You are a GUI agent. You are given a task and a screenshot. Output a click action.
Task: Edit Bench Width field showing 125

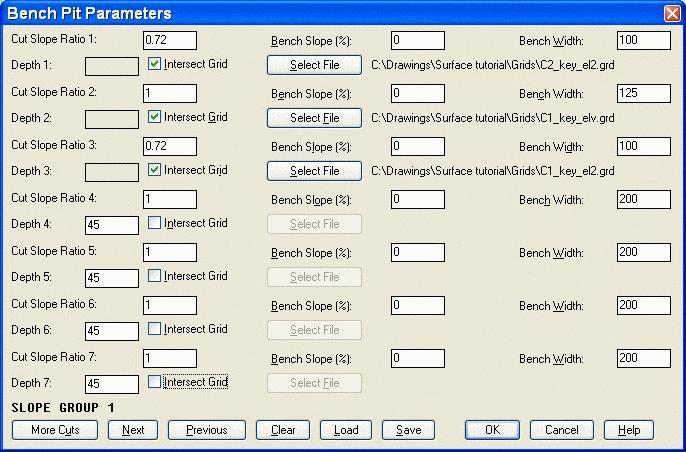pos(644,94)
